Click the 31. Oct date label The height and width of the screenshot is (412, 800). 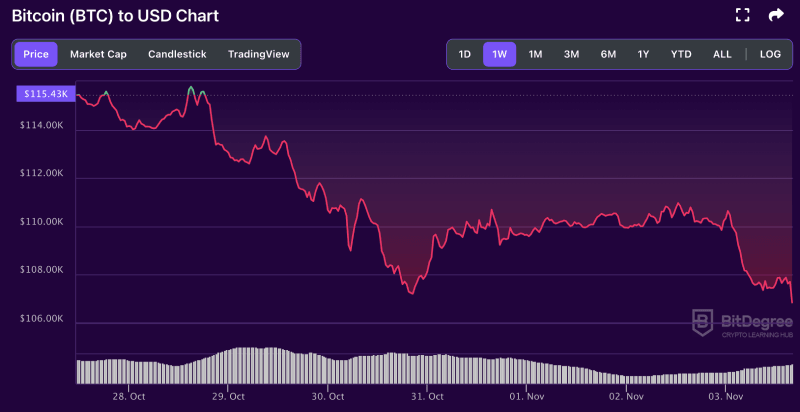[427, 396]
